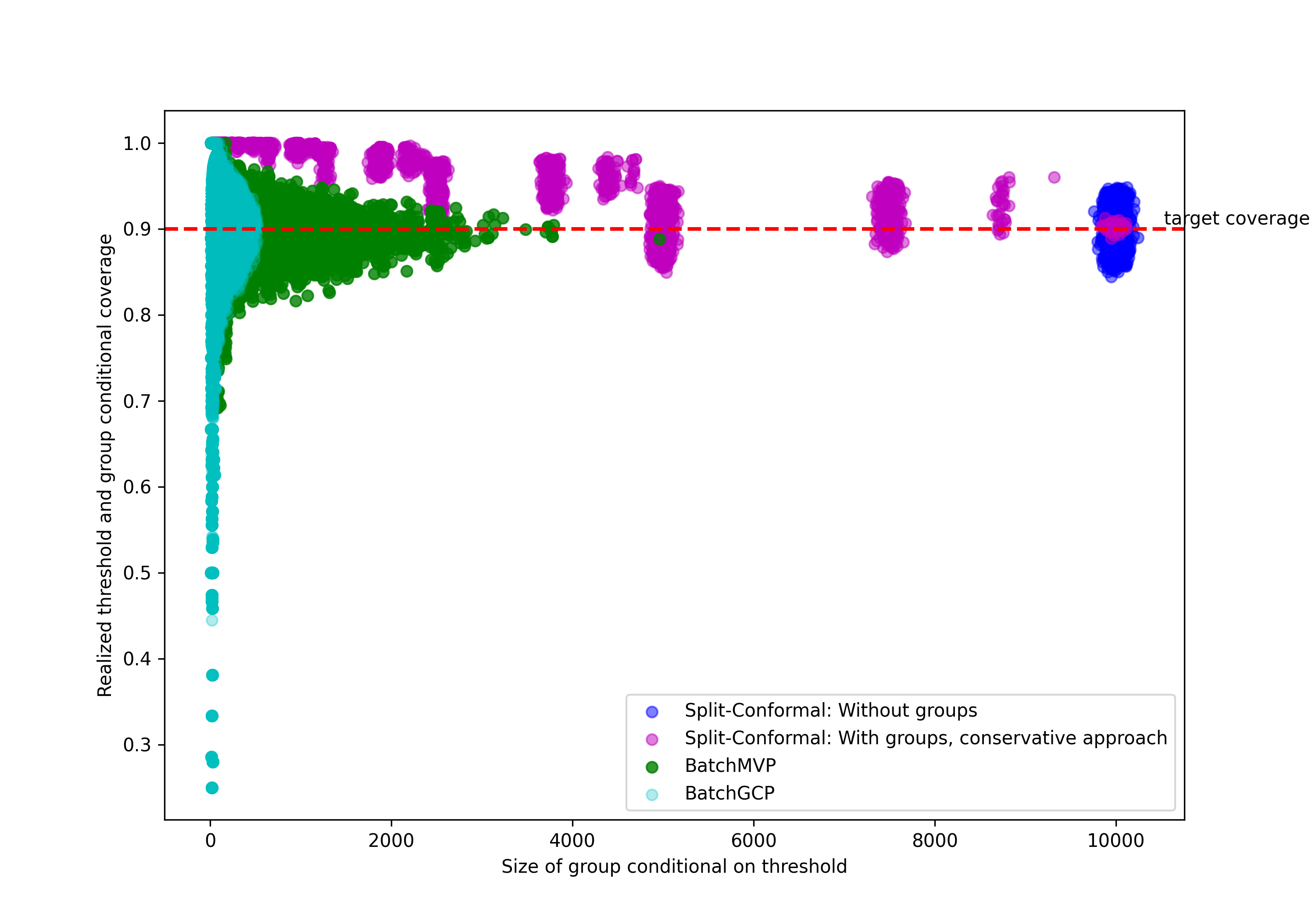Click the 'Split-Conformal: Without groups' legend label
Image resolution: width=1316 pixels, height=921 pixels.
pyautogui.click(x=830, y=710)
